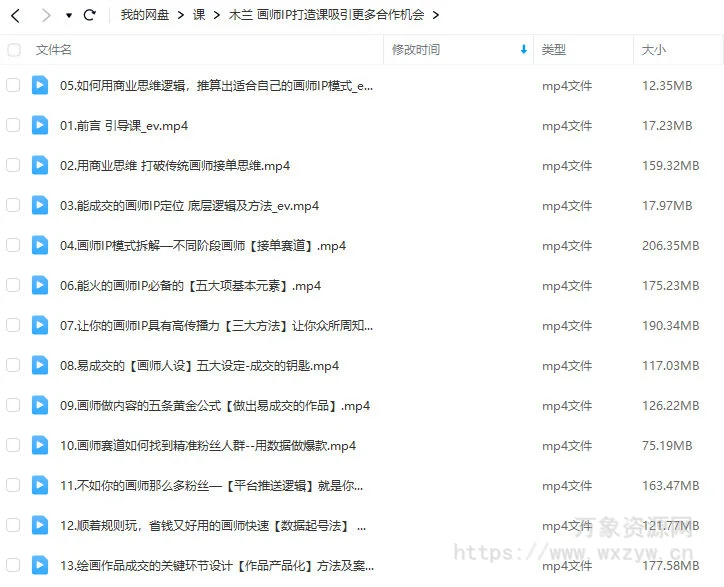Toggle the select-all checkbox in header
This screenshot has width=724, height=587.
pyautogui.click(x=13, y=49)
